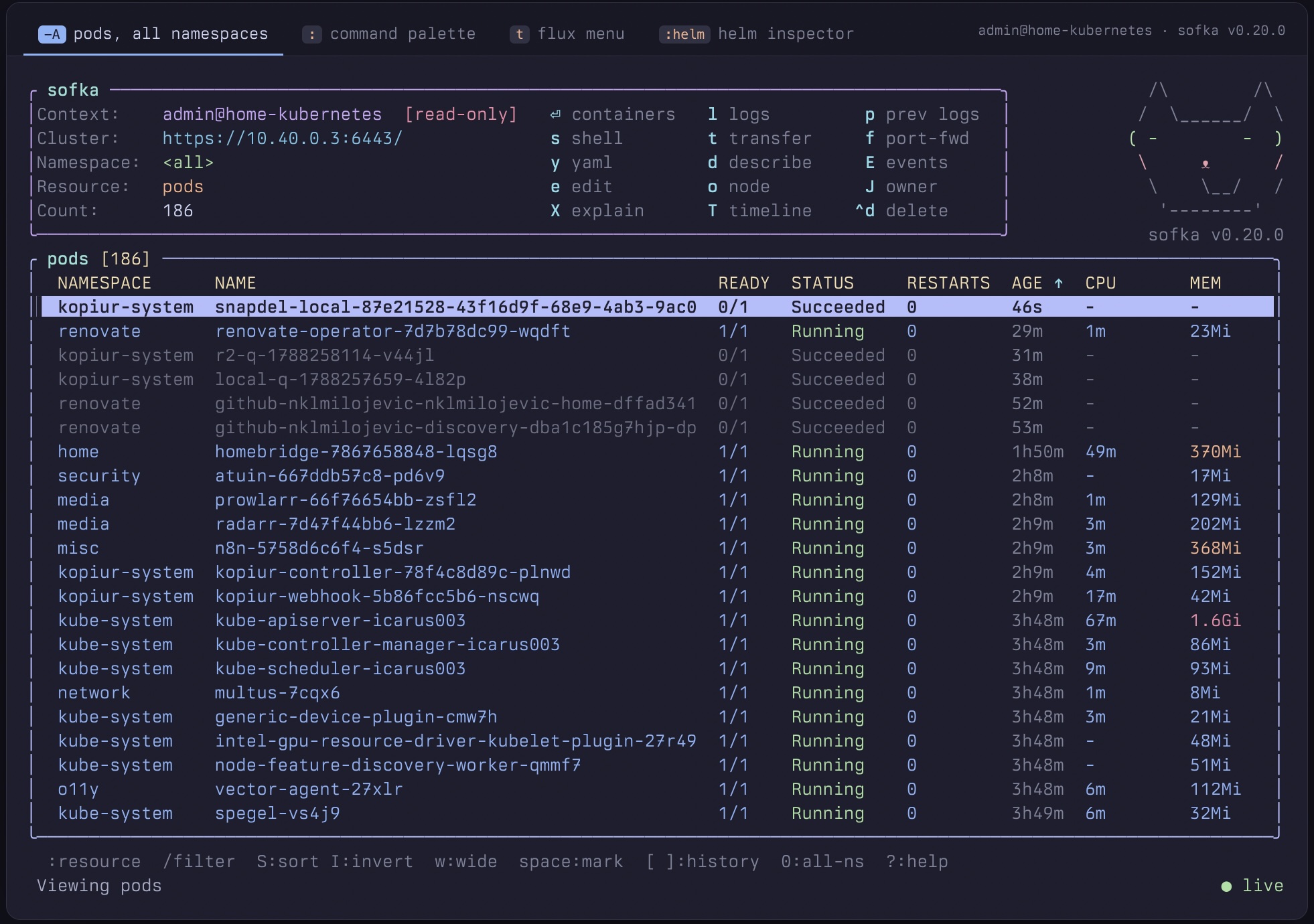1314x924 pixels.
Task: Click the 1.6Gi memory value
Action: [1216, 621]
